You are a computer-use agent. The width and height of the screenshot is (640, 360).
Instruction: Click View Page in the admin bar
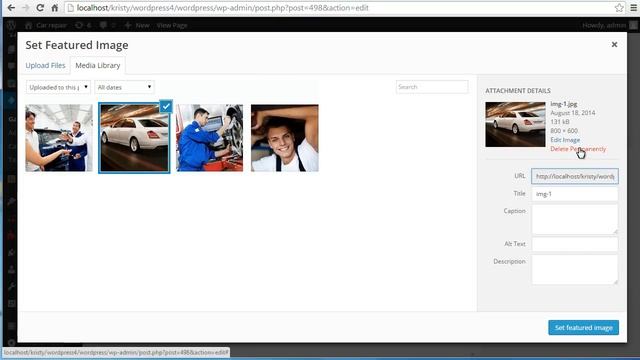172,25
